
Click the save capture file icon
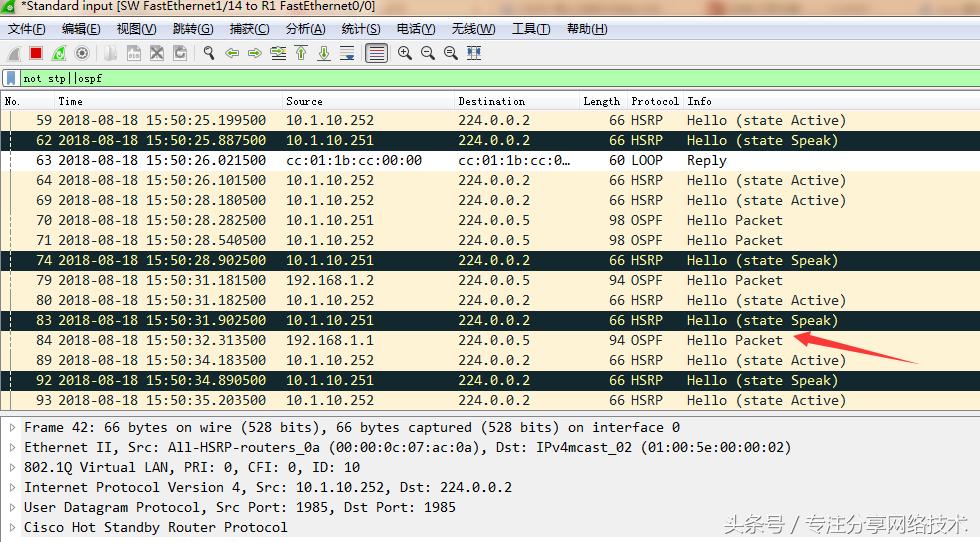133,53
